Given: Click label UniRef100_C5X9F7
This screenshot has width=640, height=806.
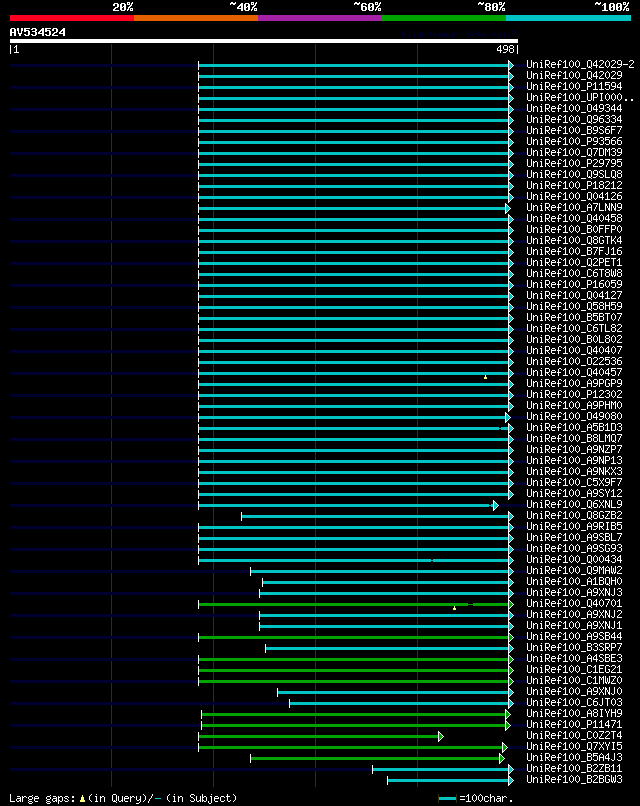Looking at the screenshot, I should [x=574, y=482].
